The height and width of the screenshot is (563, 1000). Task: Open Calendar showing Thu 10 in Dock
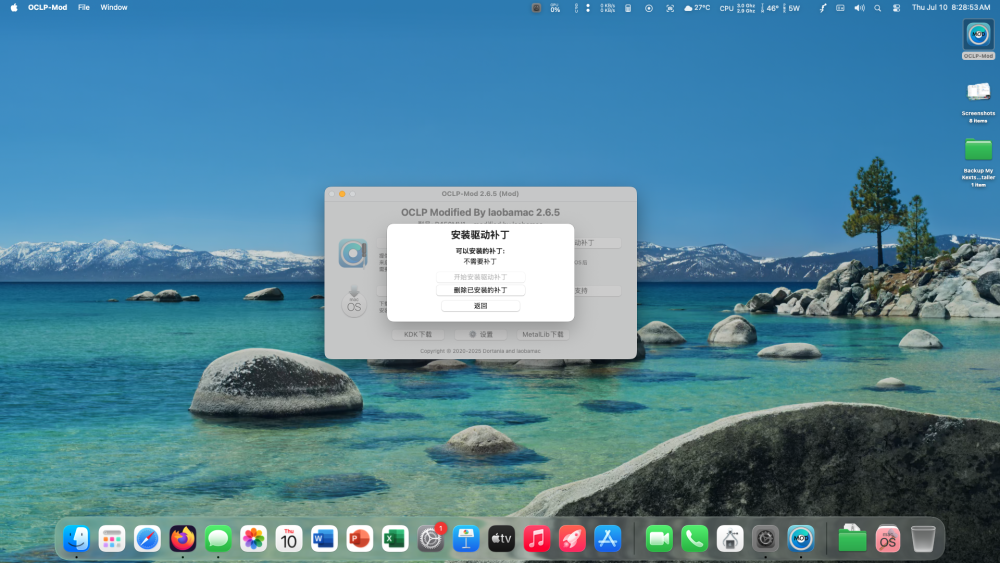coord(289,539)
